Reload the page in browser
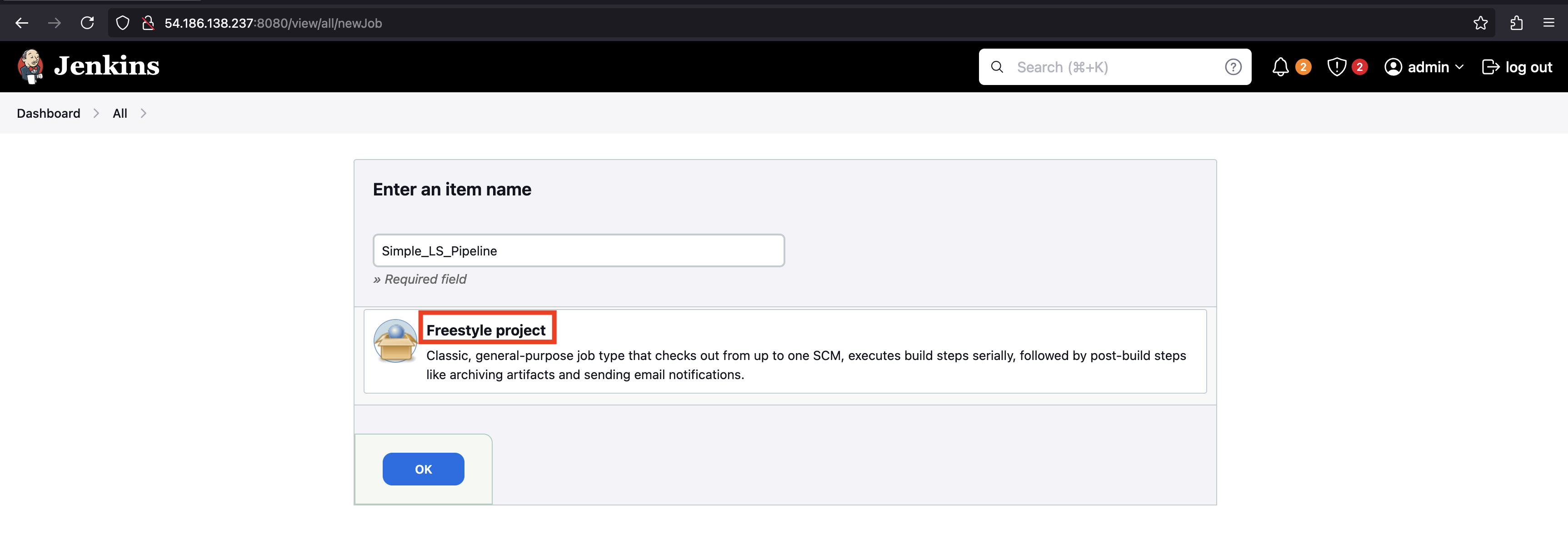 click(x=88, y=23)
